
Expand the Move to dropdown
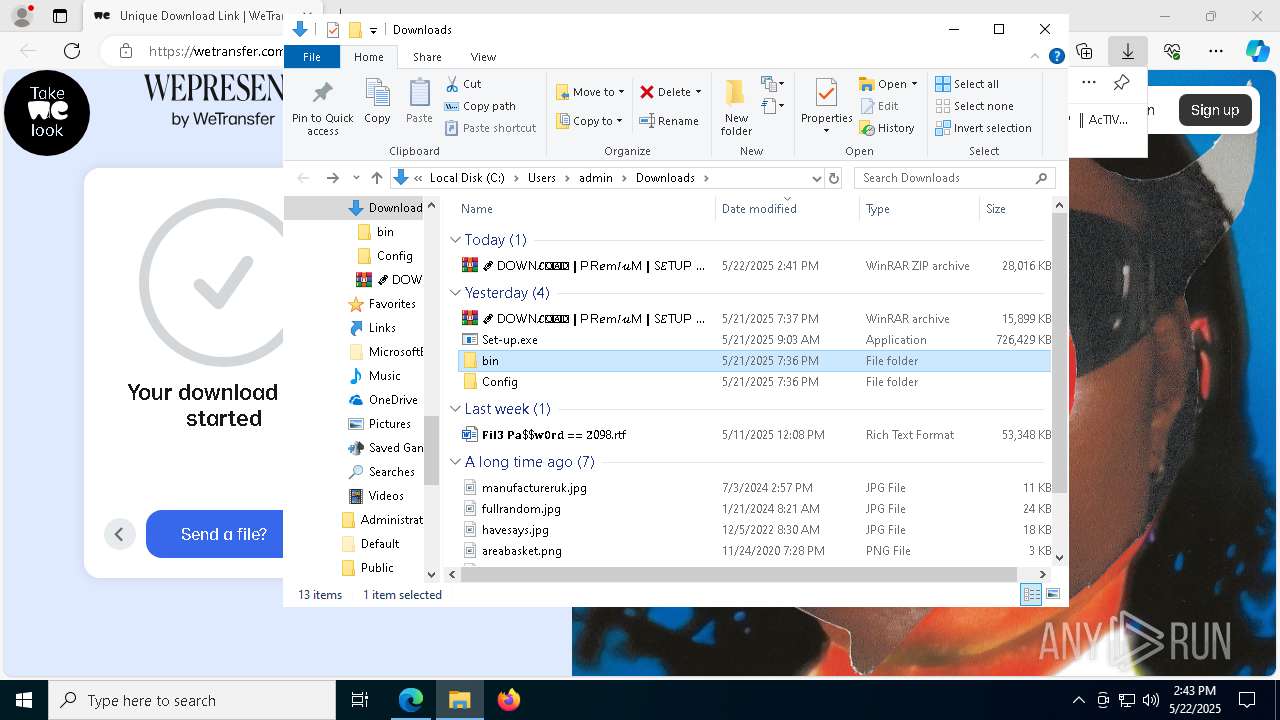click(x=621, y=92)
